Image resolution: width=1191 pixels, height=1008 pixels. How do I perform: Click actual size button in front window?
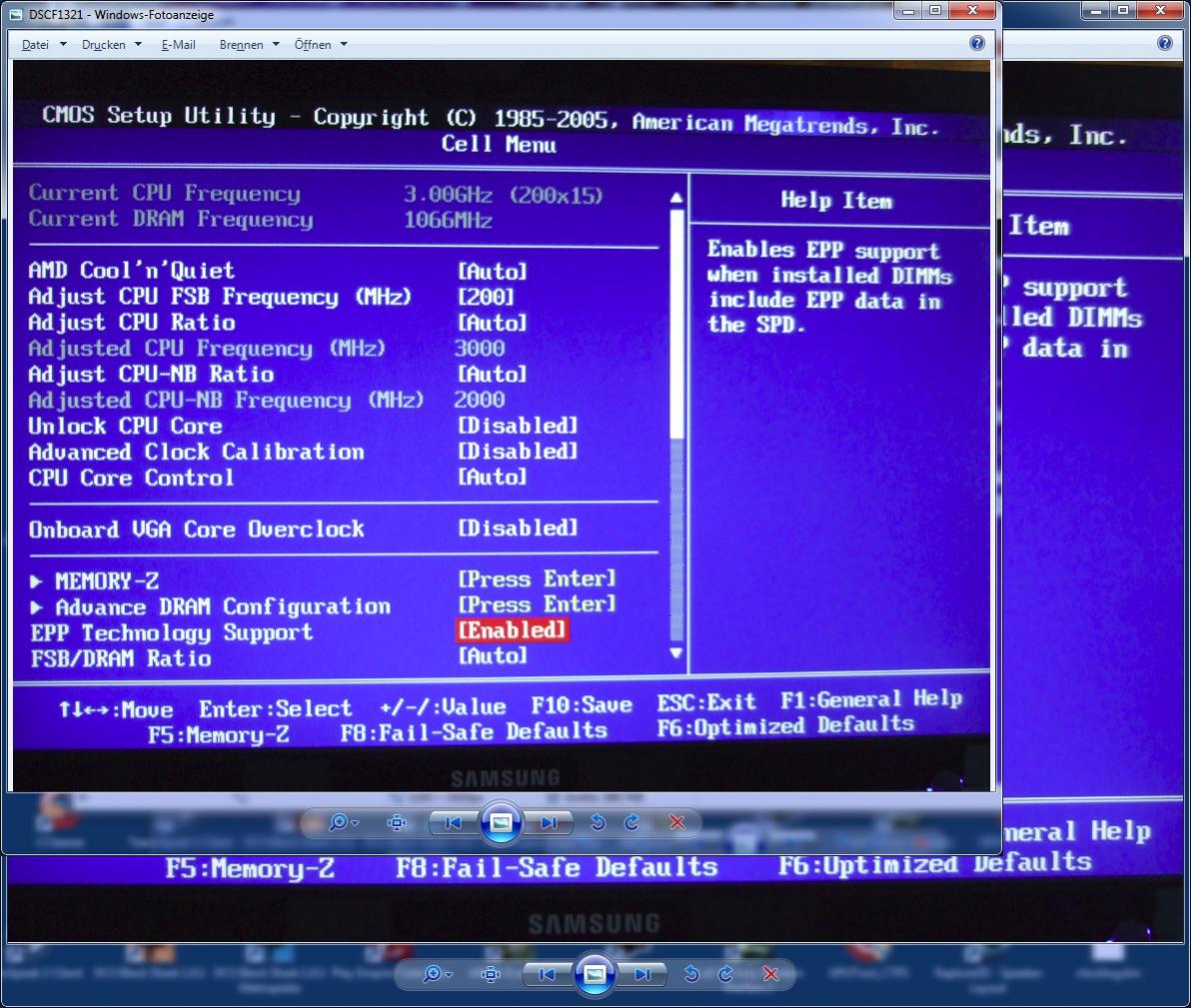coord(397,822)
